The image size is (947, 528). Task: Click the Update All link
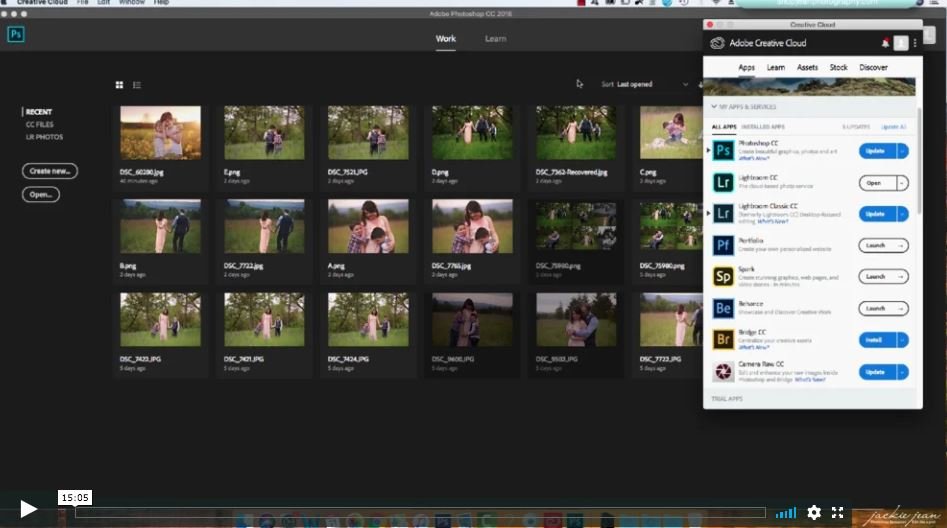point(893,127)
